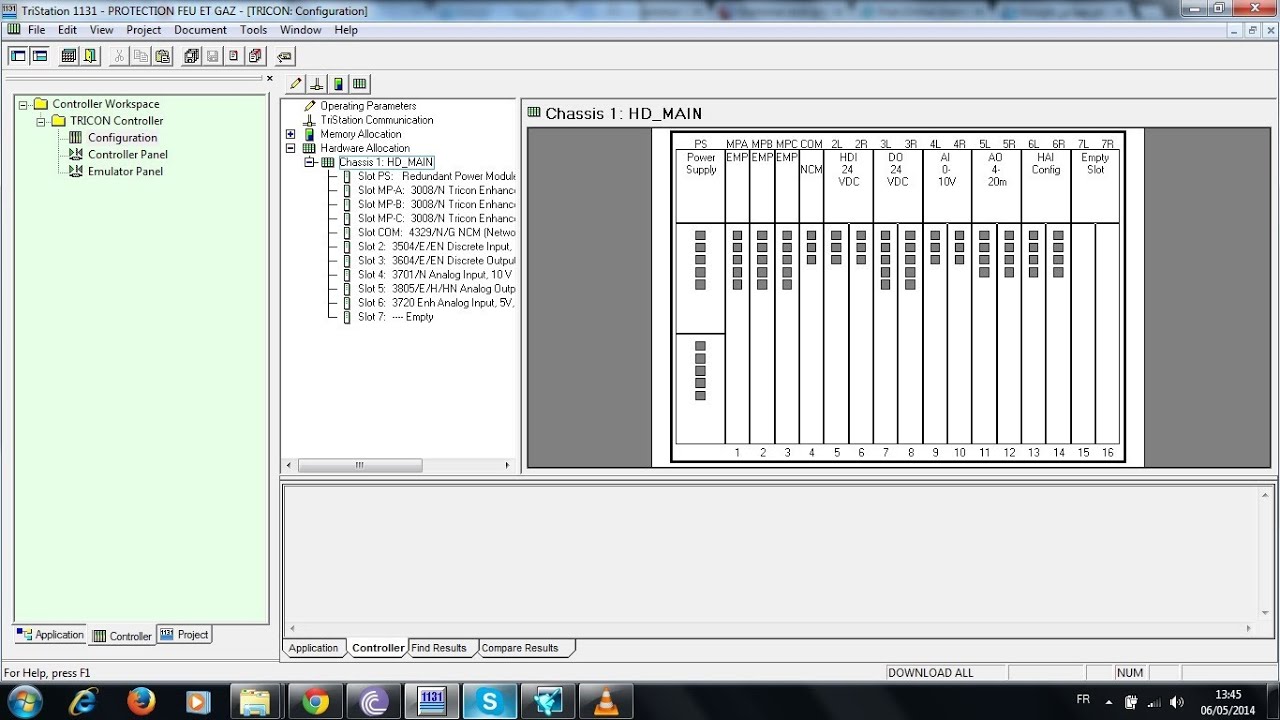1280x720 pixels.
Task: Click the single document toolbar icon
Action: coord(233,56)
